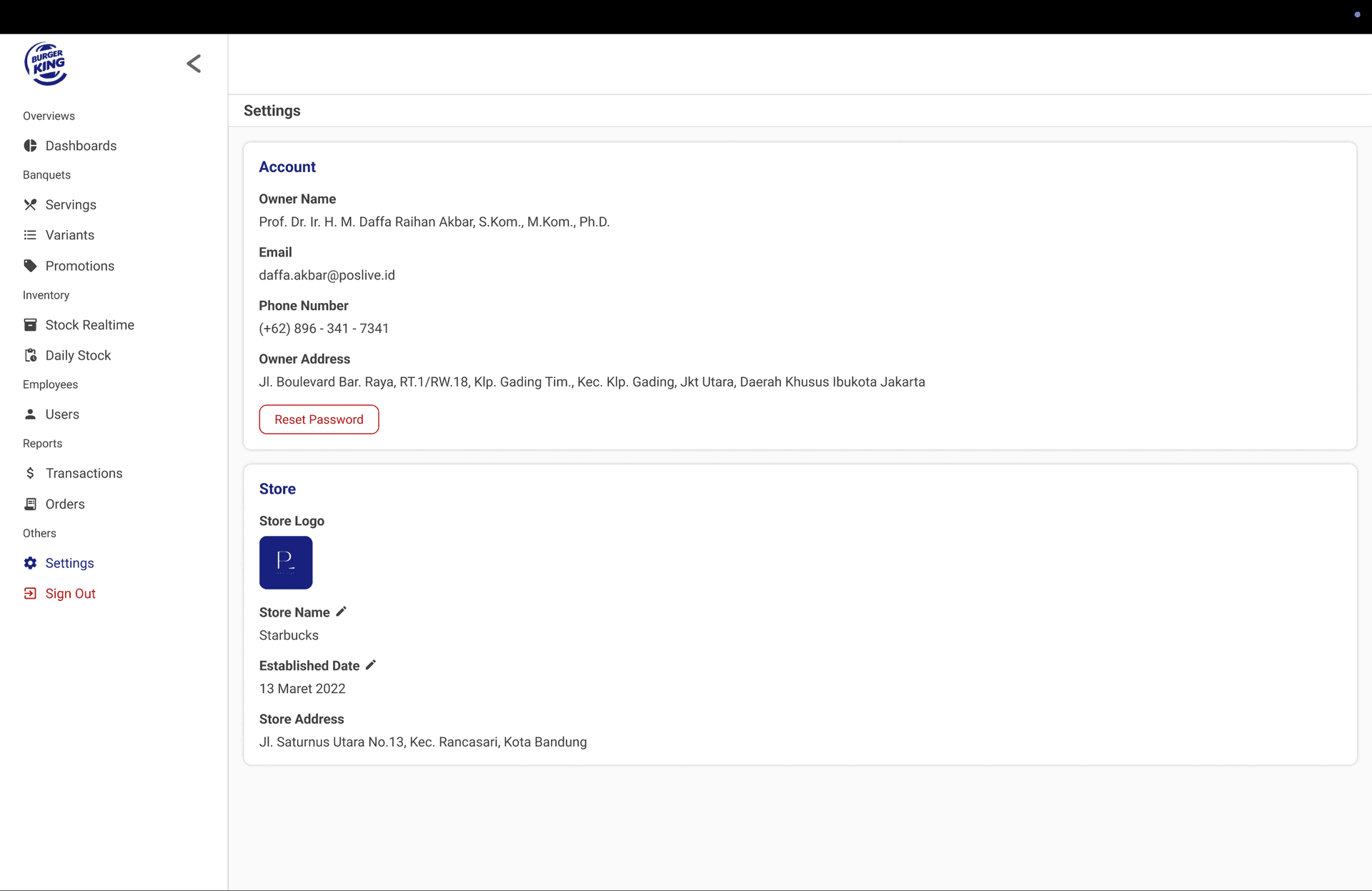Click the Promotions tag icon
Viewport: 1372px width, 891px height.
30,266
